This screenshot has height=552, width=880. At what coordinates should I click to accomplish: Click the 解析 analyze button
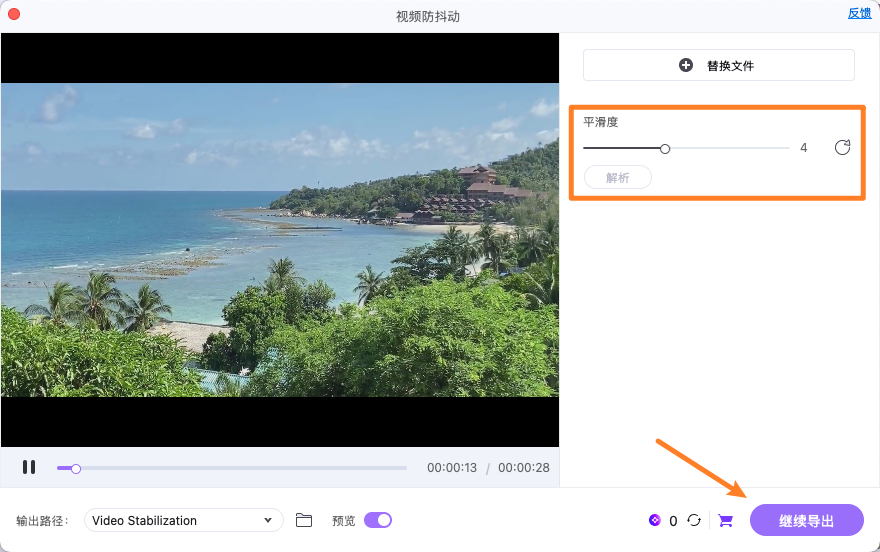click(618, 177)
